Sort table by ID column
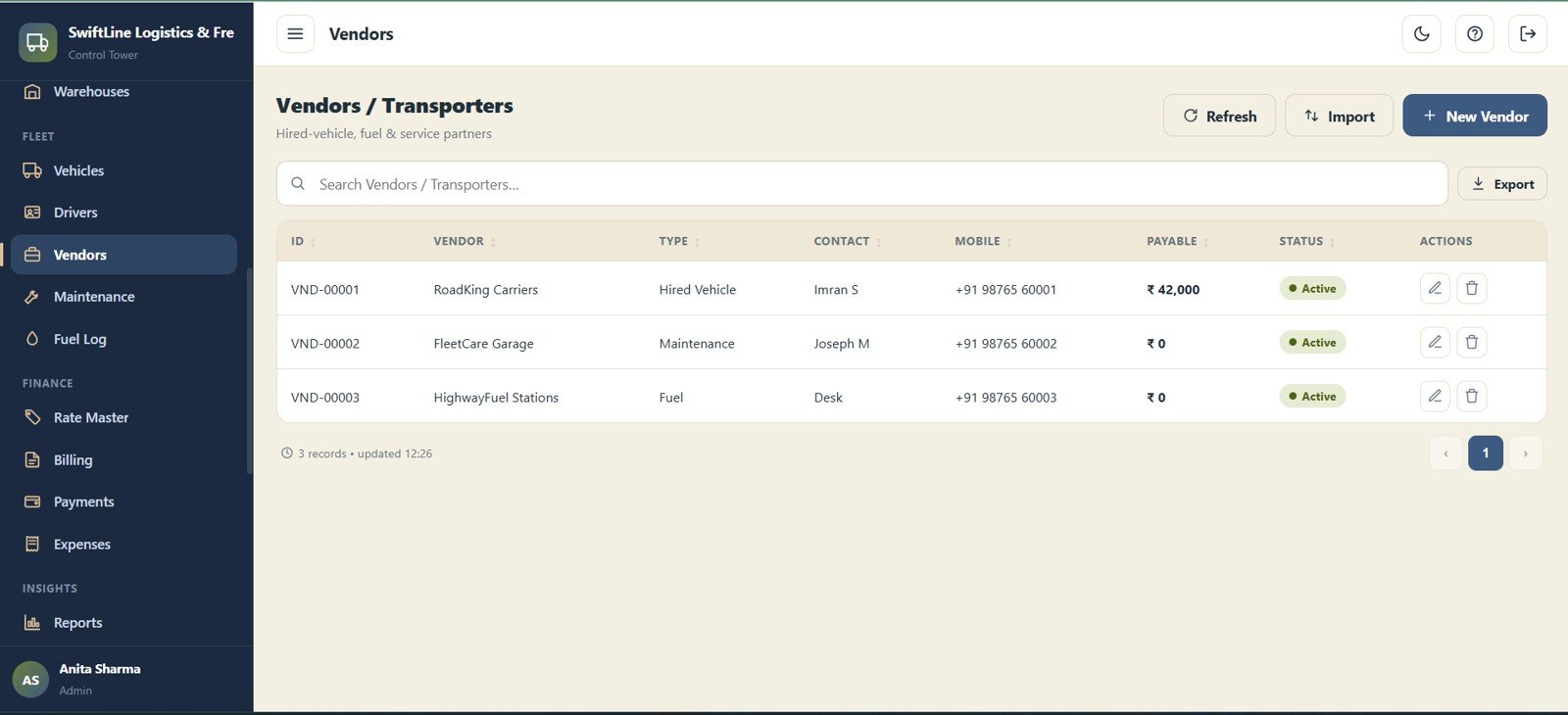1568x715 pixels. pyautogui.click(x=303, y=241)
